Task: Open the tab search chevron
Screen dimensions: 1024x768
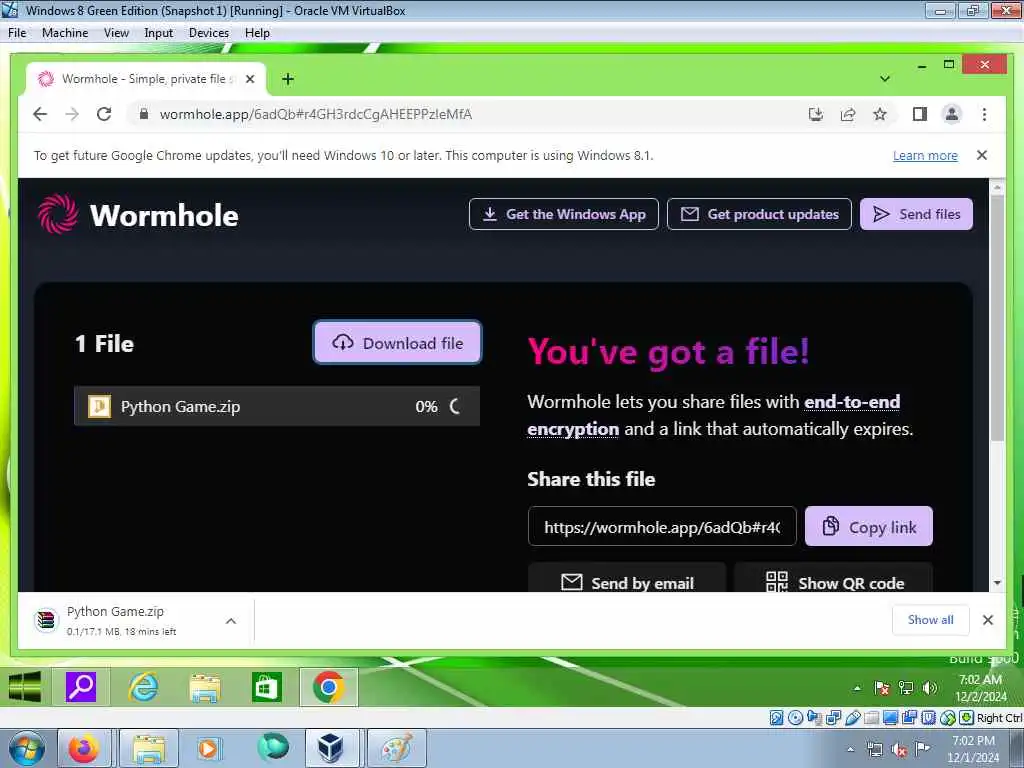Action: tap(885, 79)
